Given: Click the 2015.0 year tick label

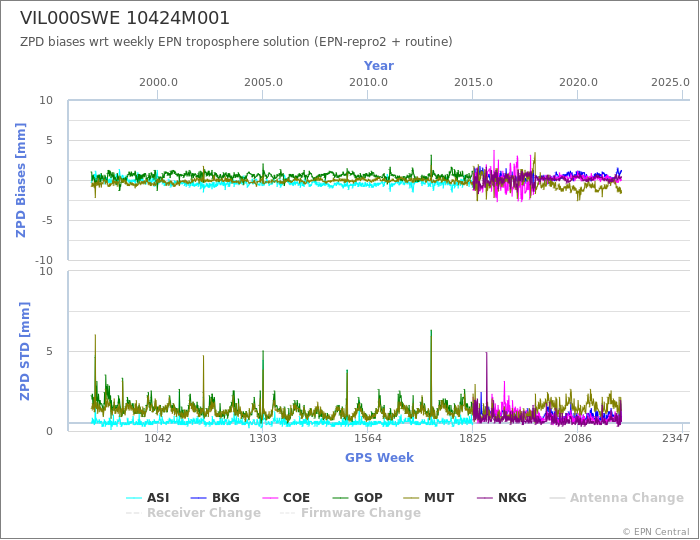Looking at the screenshot, I should pyautogui.click(x=473, y=83).
